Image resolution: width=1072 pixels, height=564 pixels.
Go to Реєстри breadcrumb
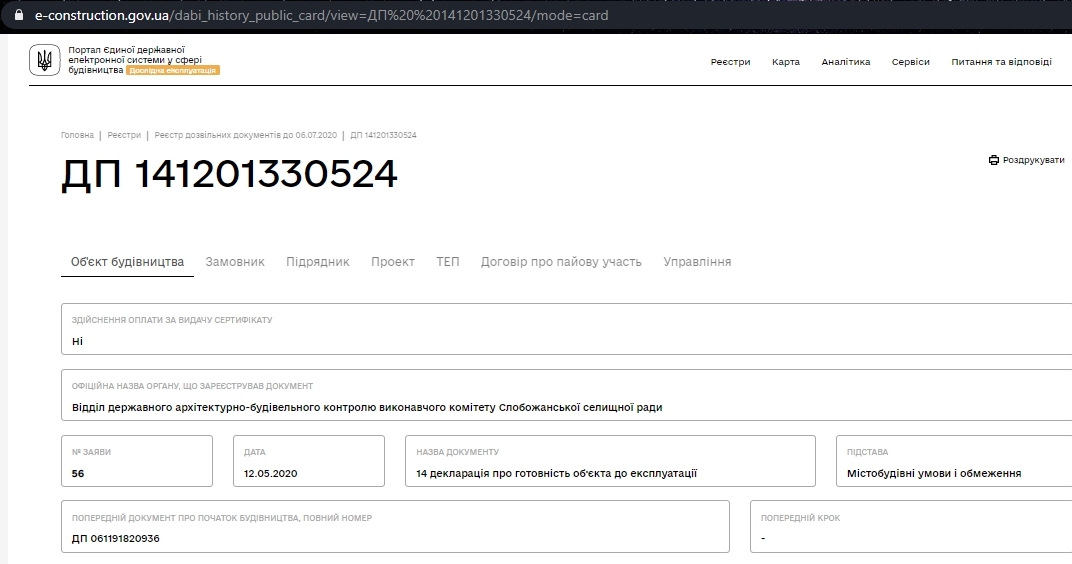pos(124,135)
